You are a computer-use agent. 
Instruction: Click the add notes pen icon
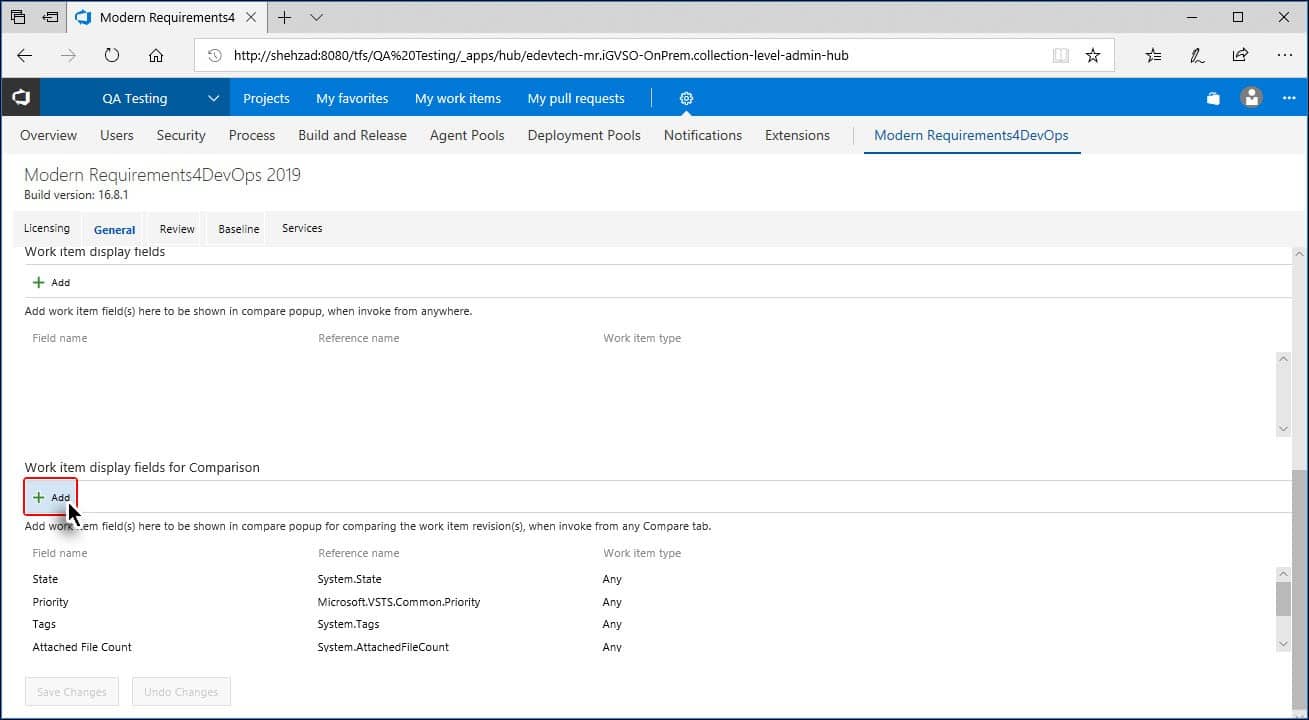(1197, 56)
